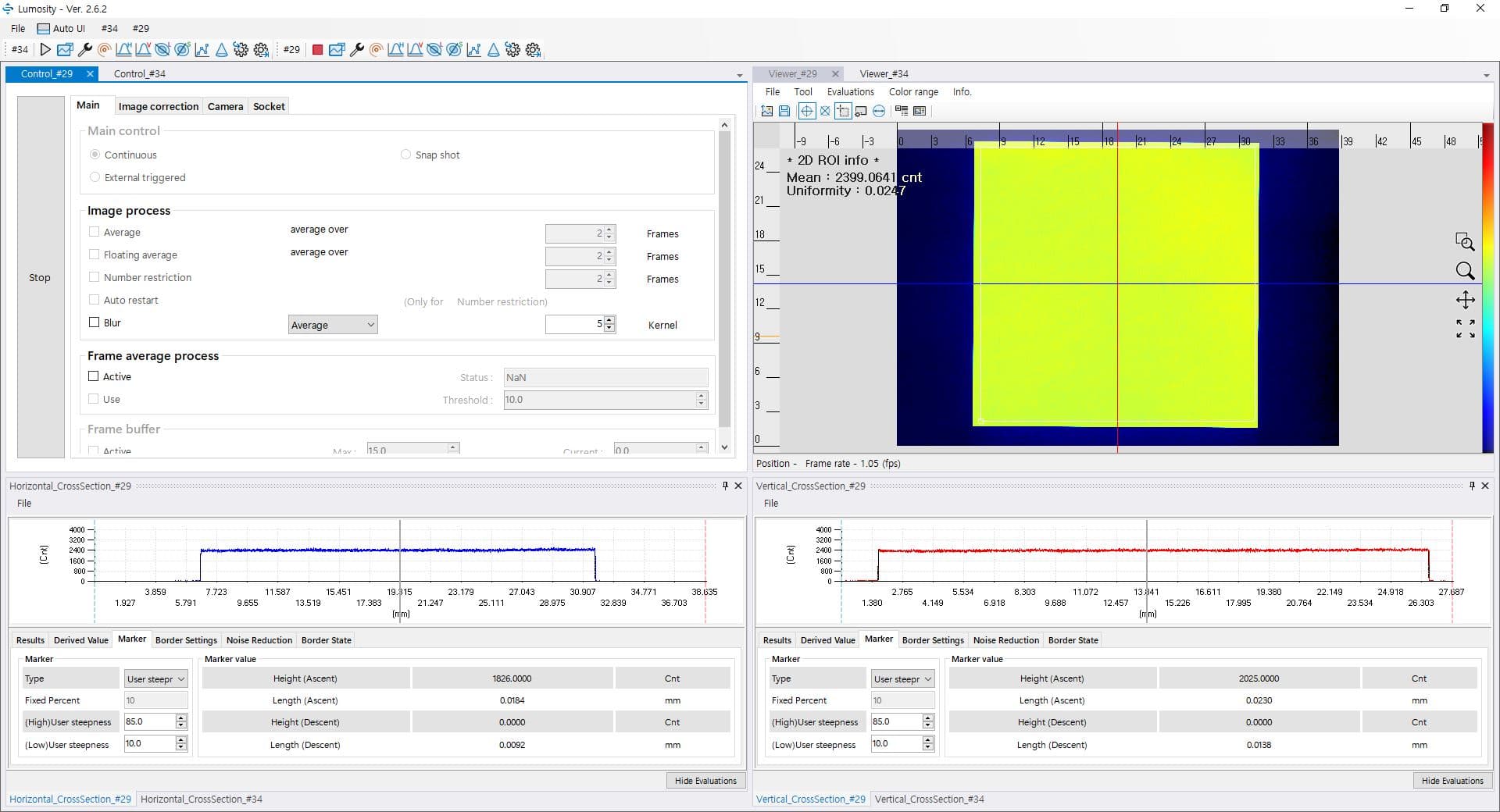Click the four-arrow pan icon in Viewer
Viewport: 1500px width, 812px height.
(x=1465, y=300)
